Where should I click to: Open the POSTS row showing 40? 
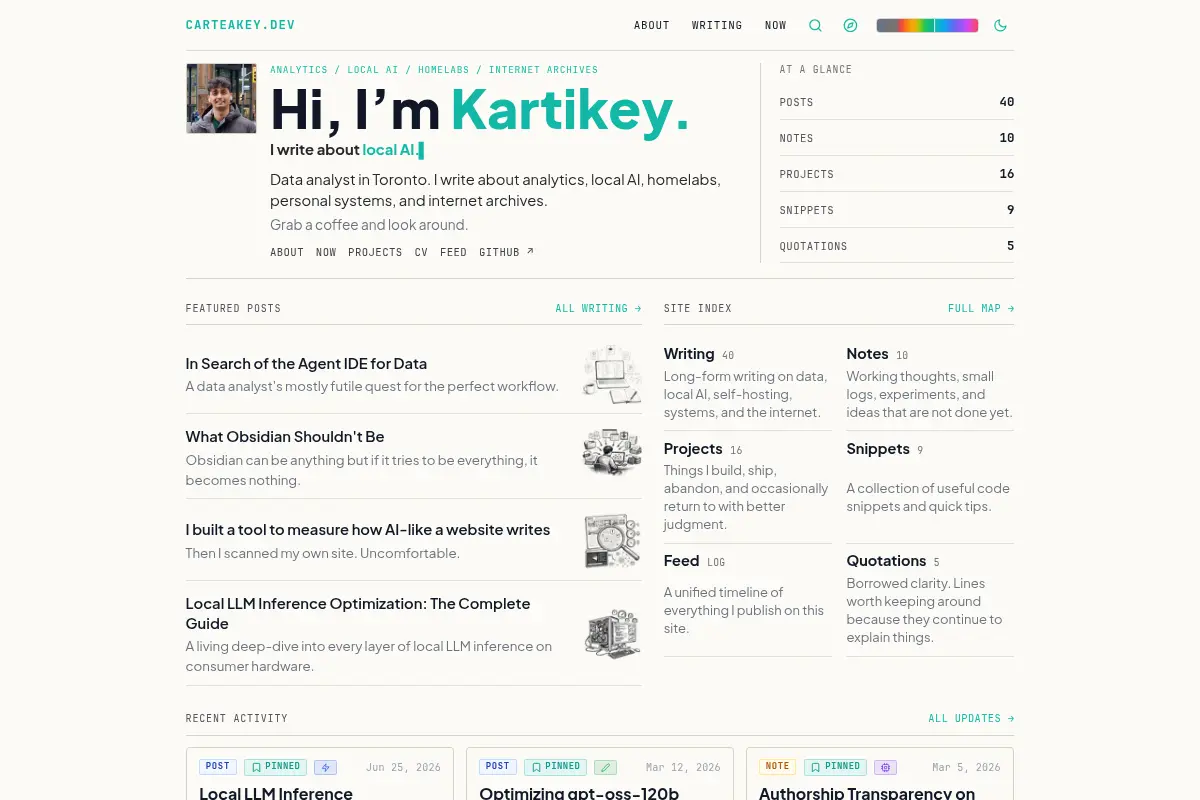point(897,102)
